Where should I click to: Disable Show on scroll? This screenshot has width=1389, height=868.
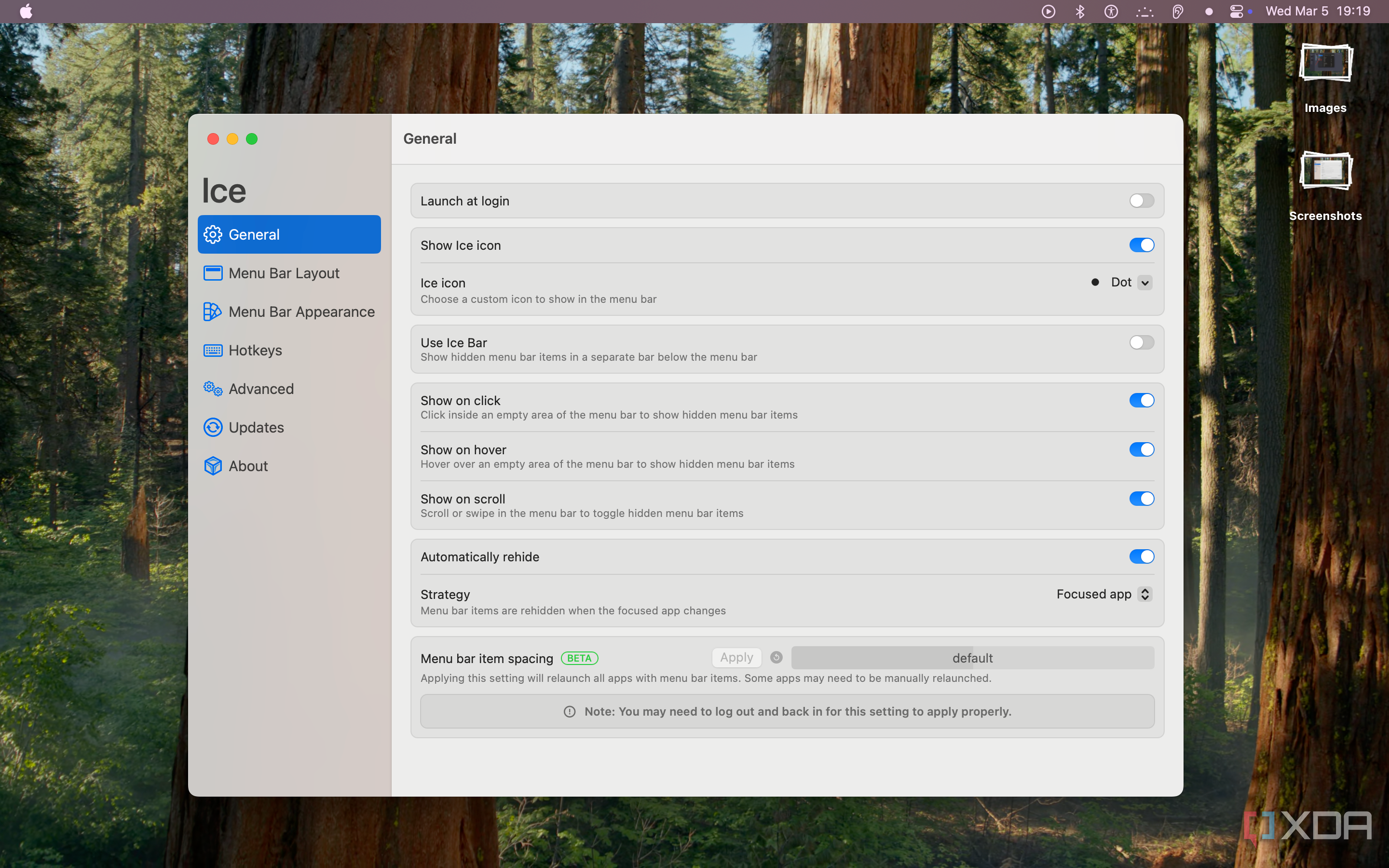click(x=1141, y=499)
